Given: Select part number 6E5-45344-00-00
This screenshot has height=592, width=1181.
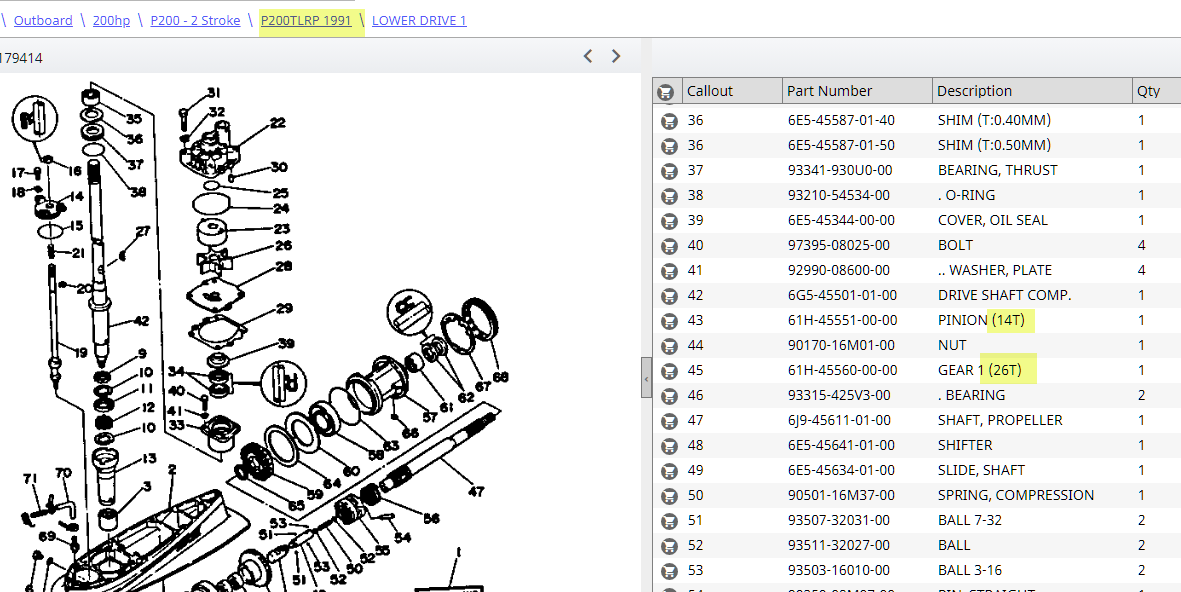Looking at the screenshot, I should click(x=841, y=220).
